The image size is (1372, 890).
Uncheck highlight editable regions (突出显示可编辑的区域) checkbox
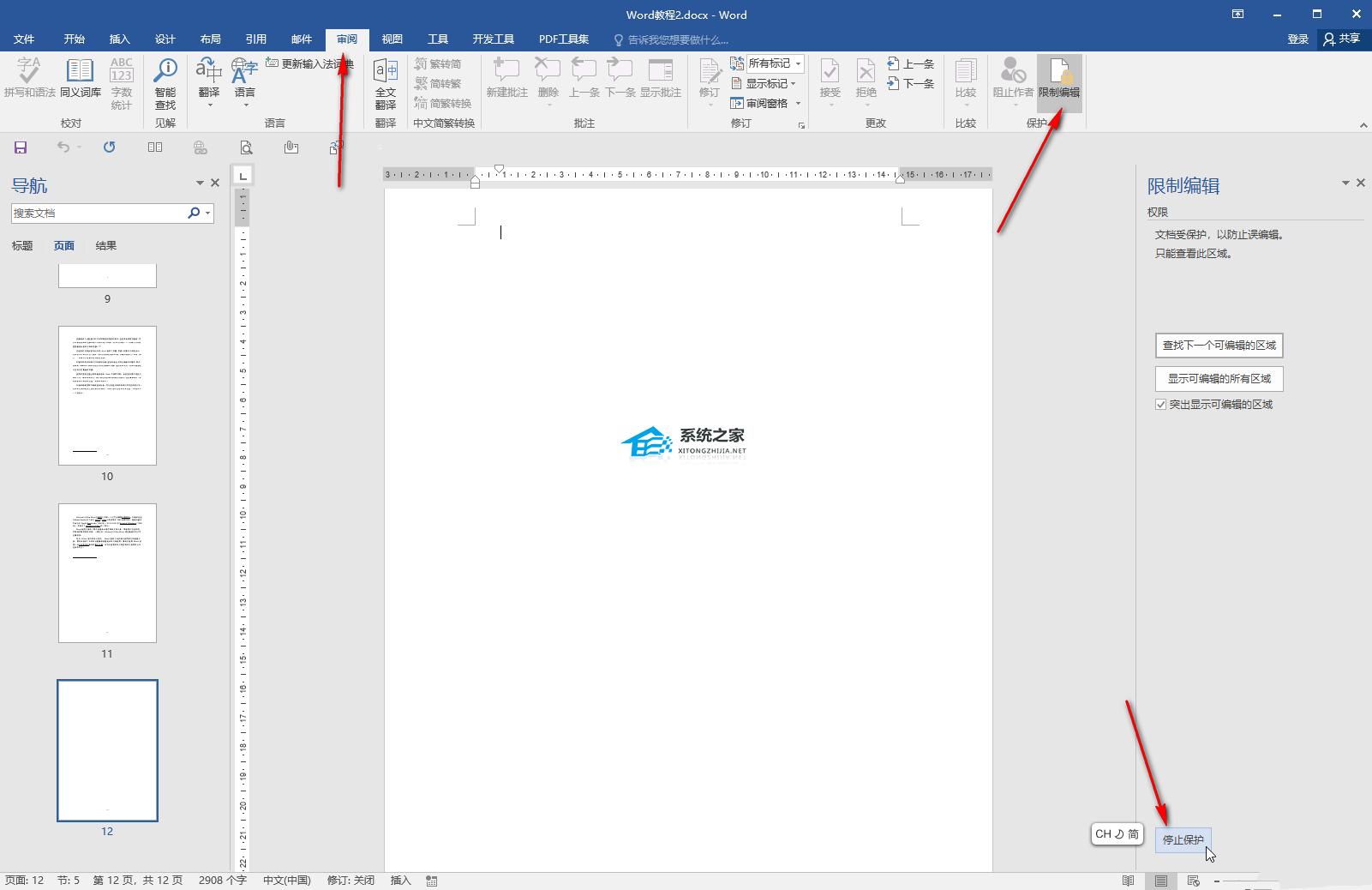[1160, 405]
